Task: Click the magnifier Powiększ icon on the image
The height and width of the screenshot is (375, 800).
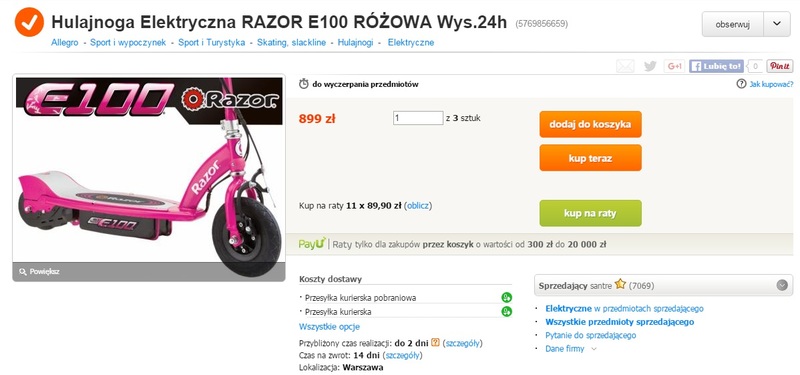Action: point(22,271)
